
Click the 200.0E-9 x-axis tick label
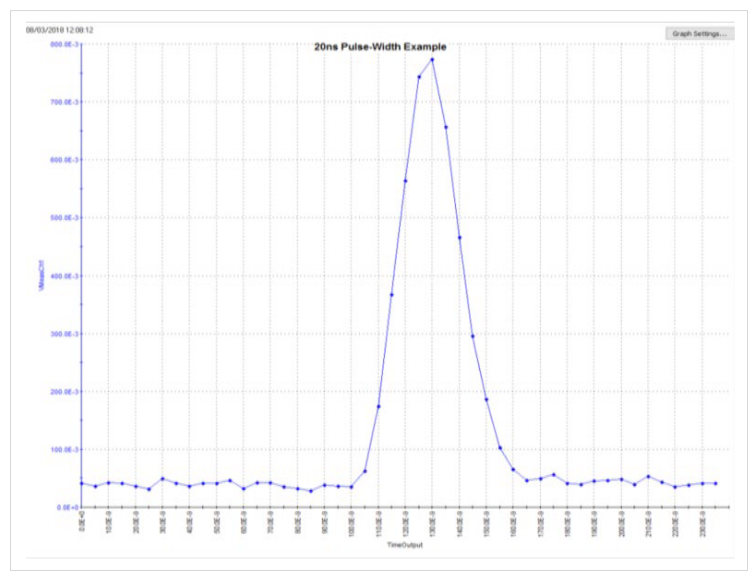click(621, 526)
